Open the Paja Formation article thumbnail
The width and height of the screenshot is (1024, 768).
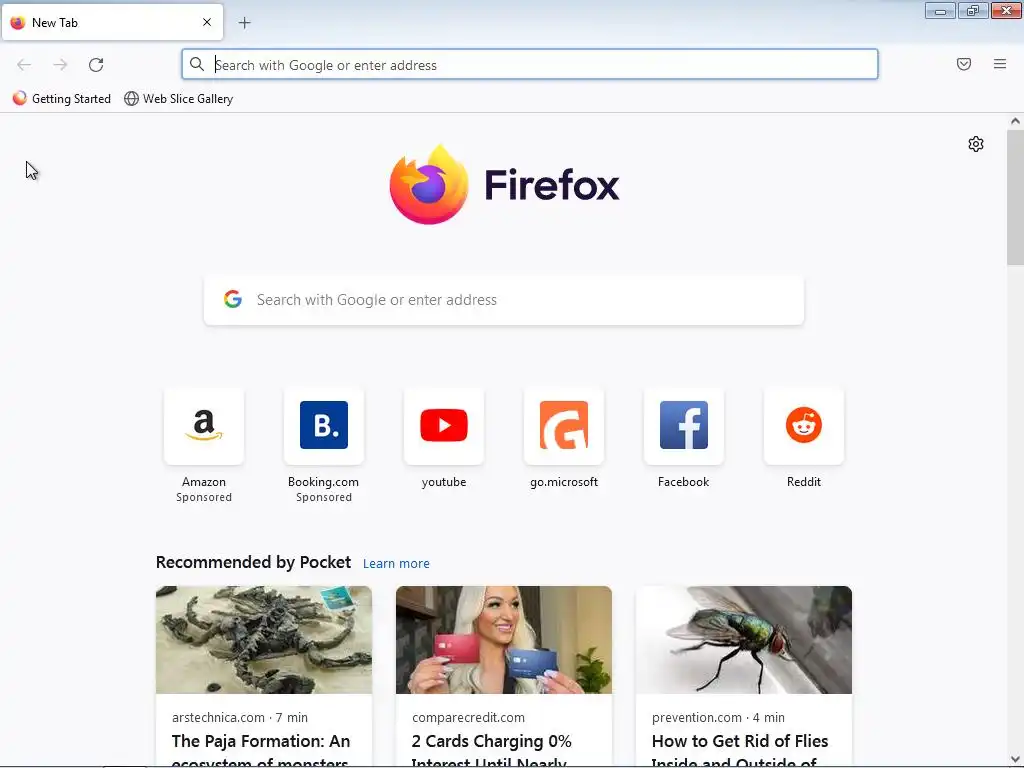tap(264, 640)
